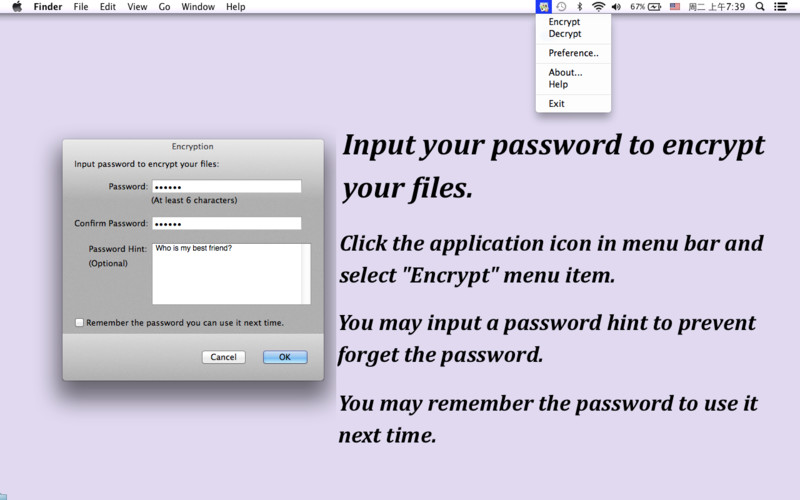This screenshot has height=500, width=800.
Task: Focus the Confirm Password field
Action: click(x=226, y=223)
